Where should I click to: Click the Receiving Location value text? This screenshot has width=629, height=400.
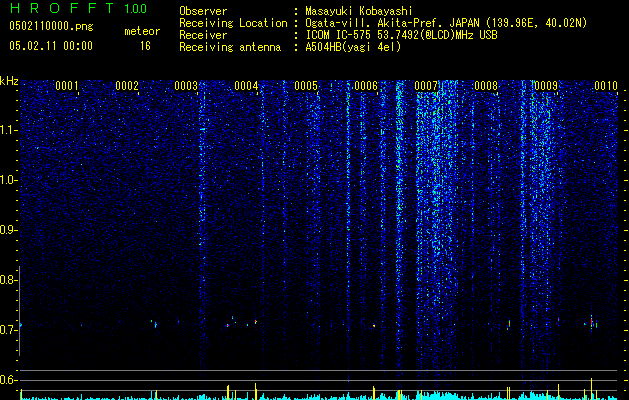pos(446,23)
